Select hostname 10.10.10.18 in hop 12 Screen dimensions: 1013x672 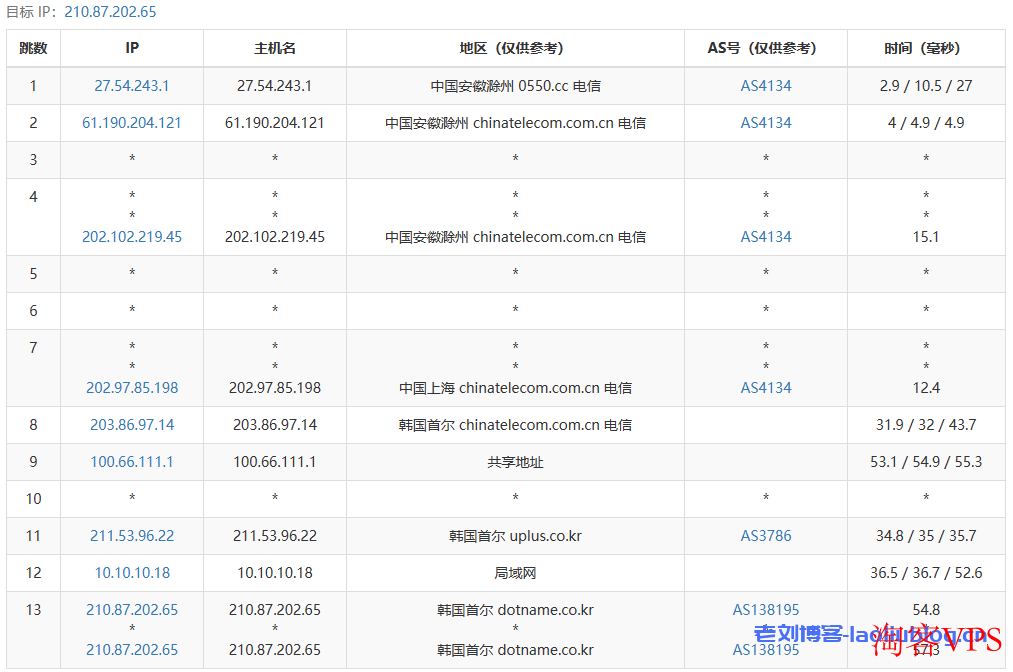[275, 572]
